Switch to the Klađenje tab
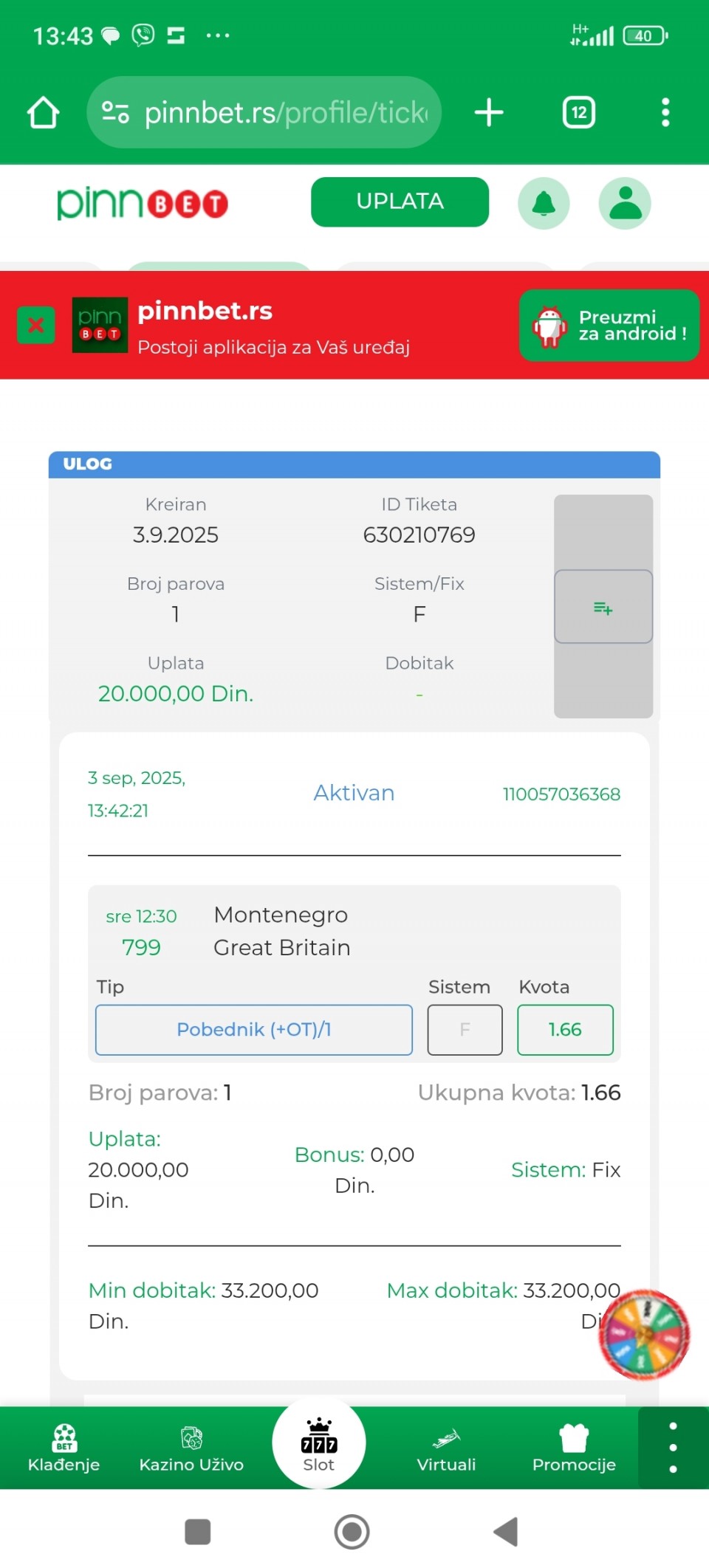This screenshot has height=1568, width=709. (x=64, y=1448)
